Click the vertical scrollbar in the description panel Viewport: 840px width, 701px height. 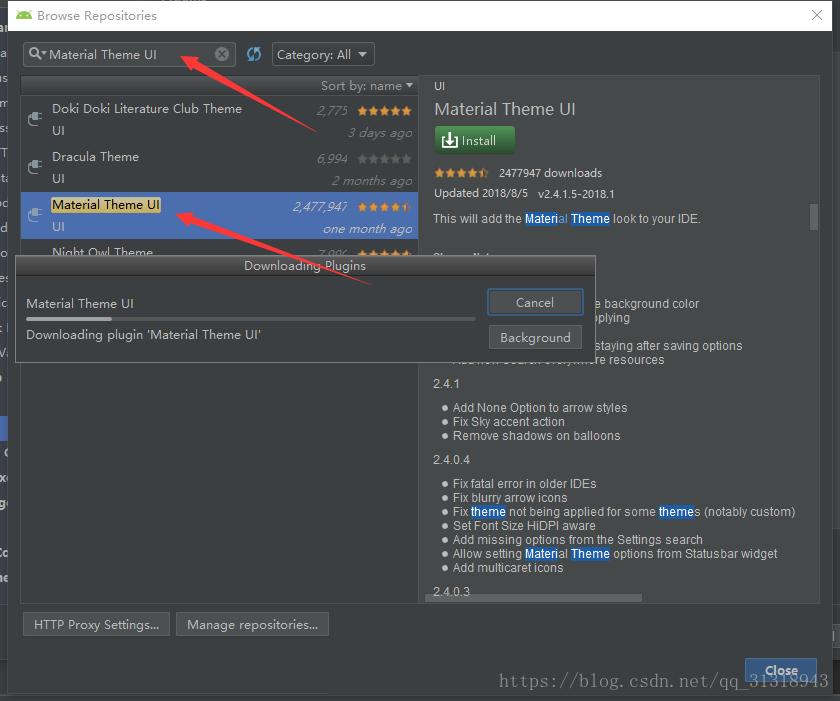pos(814,217)
